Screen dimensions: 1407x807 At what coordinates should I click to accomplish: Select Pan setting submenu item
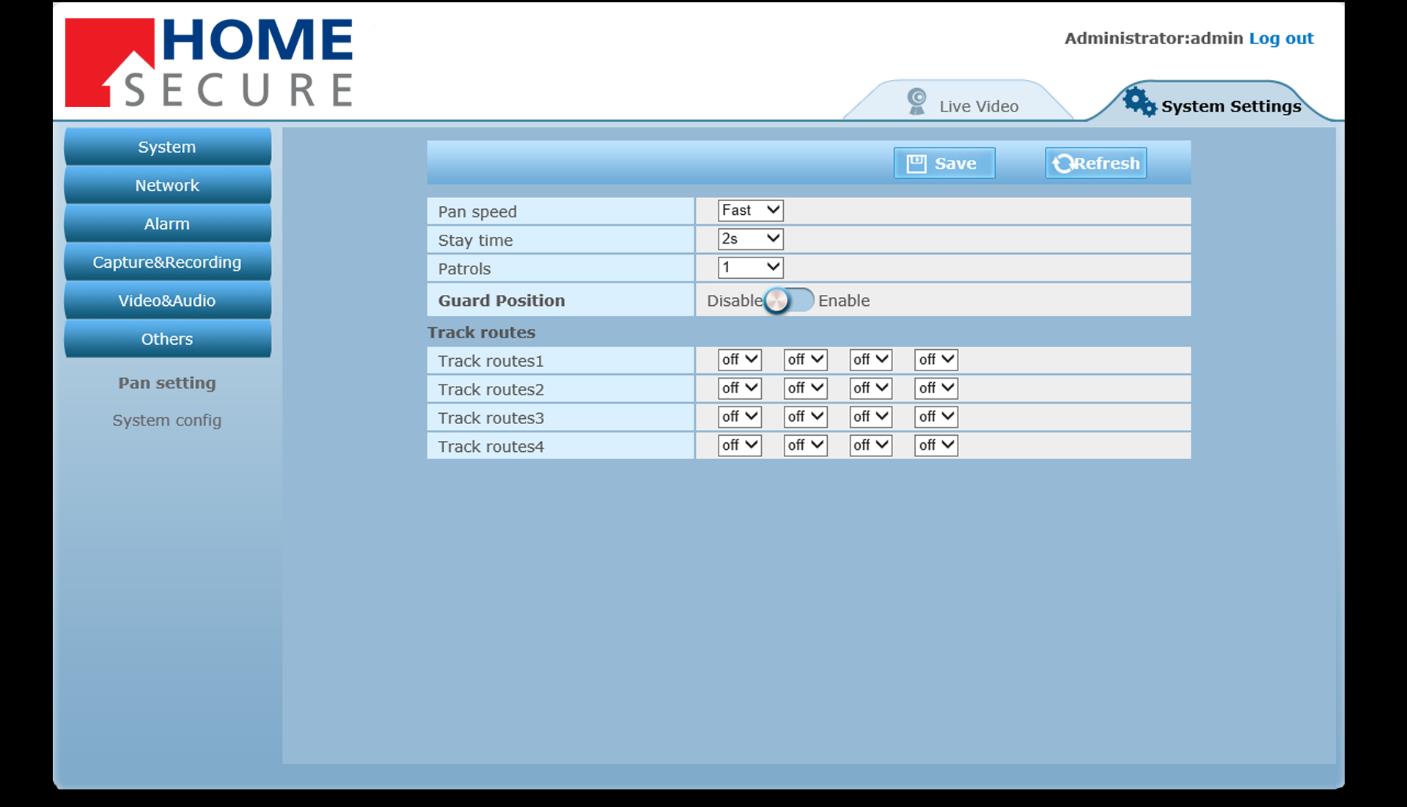[167, 383]
